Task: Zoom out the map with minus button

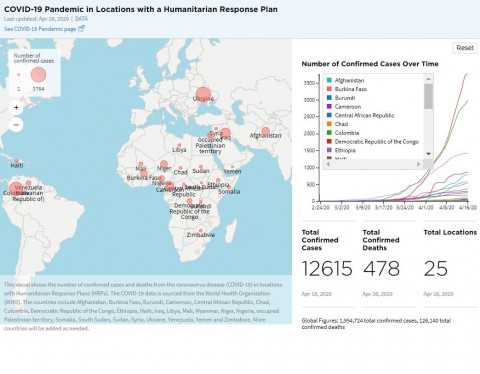Action: click(16, 125)
